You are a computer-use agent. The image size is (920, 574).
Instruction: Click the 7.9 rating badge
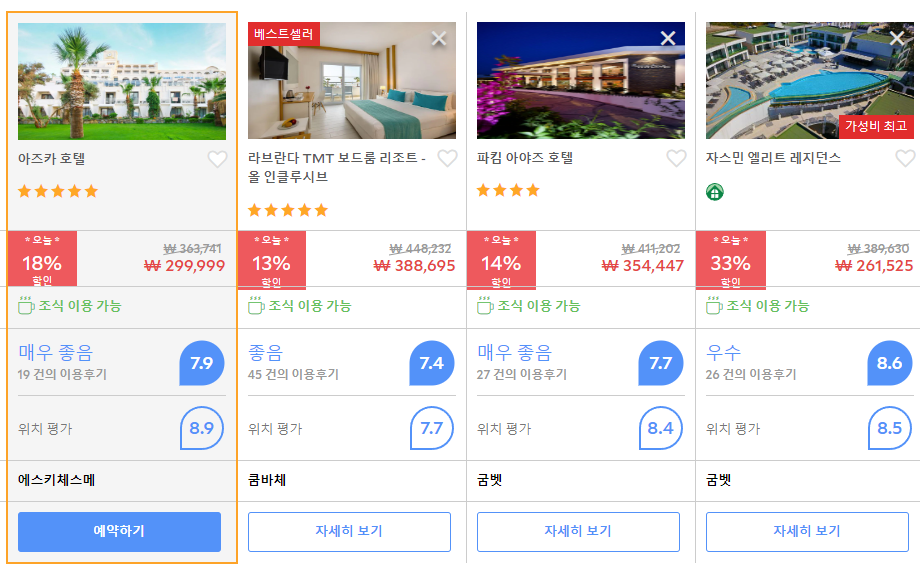(x=202, y=363)
